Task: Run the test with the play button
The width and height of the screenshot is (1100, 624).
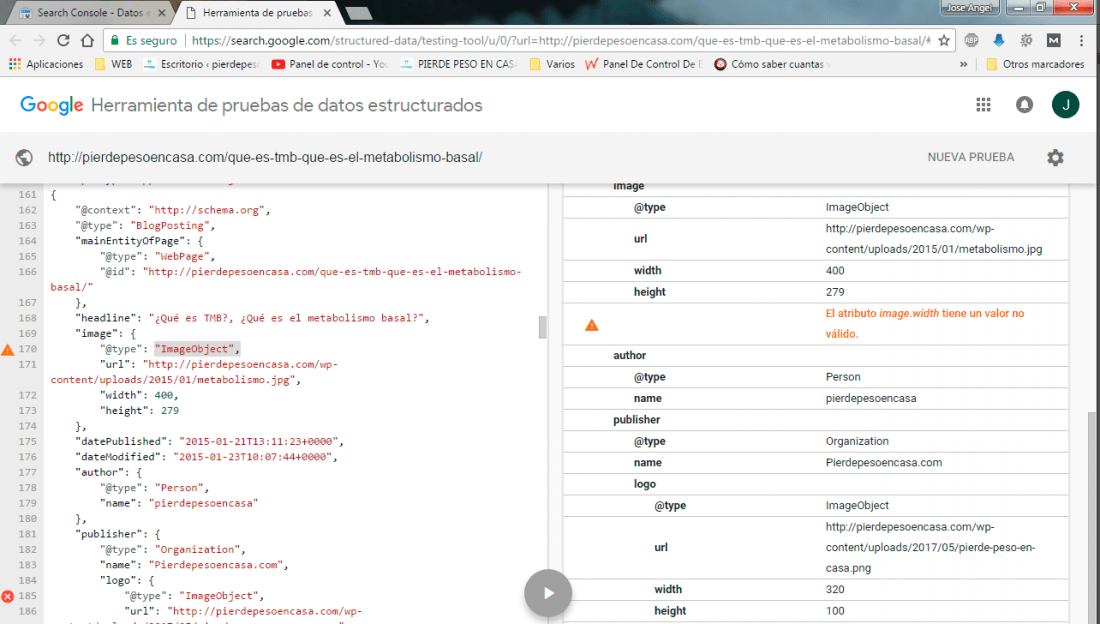Action: (548, 593)
